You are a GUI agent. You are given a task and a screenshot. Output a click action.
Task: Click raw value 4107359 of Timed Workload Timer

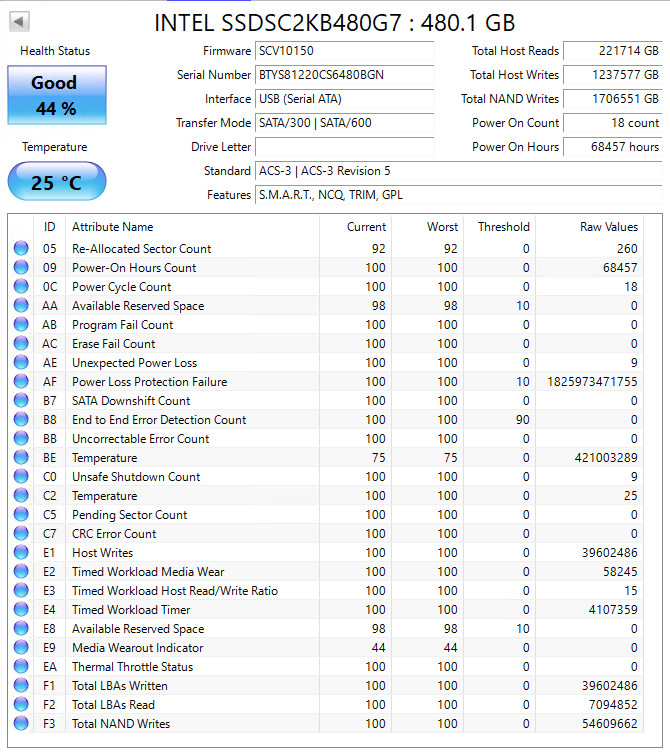tap(613, 609)
